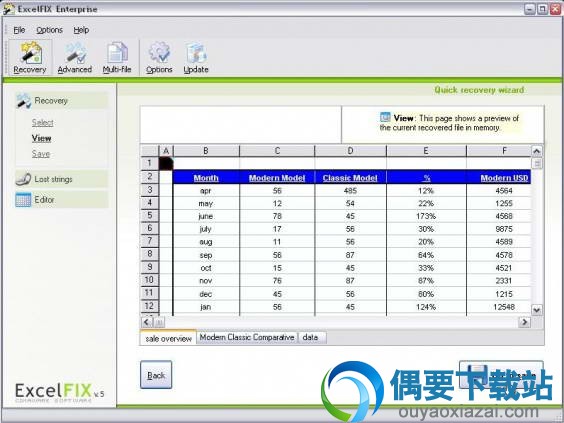Screen dimensions: 564x423
Task: Click the % column header link
Action: [427, 178]
